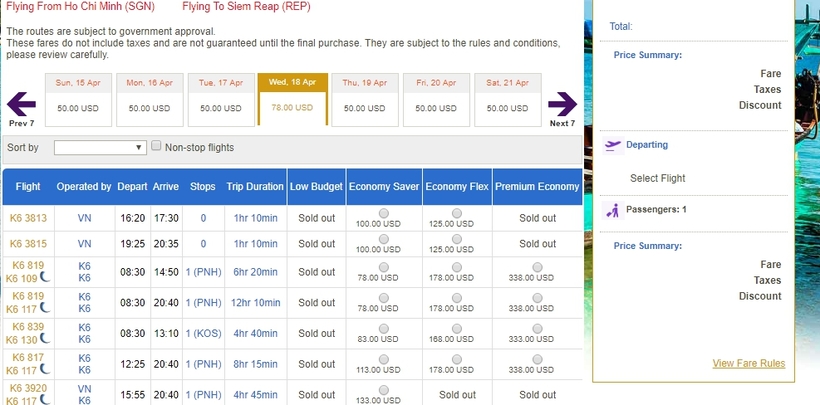Click the 1 (PHN) stop link for 6hr 20min trip
This screenshot has width=820, height=405.
(203, 272)
